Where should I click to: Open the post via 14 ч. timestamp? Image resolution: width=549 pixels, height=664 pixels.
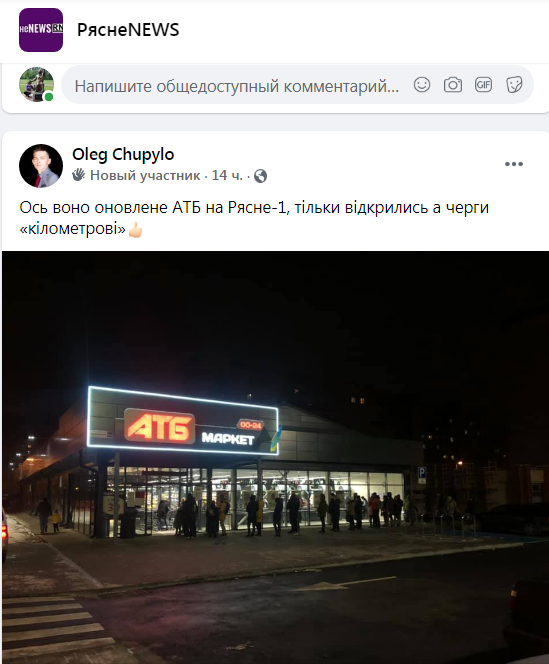click(227, 175)
